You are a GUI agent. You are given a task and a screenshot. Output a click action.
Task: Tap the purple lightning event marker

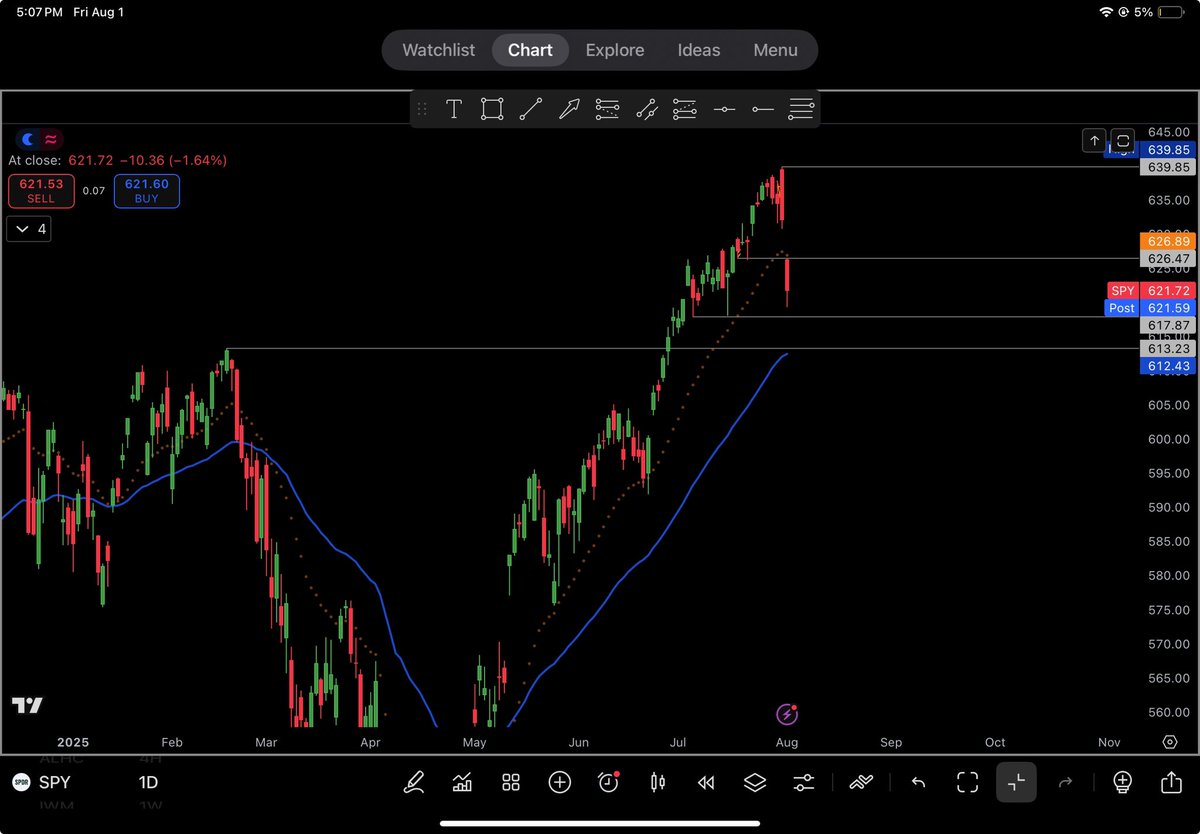[787, 714]
